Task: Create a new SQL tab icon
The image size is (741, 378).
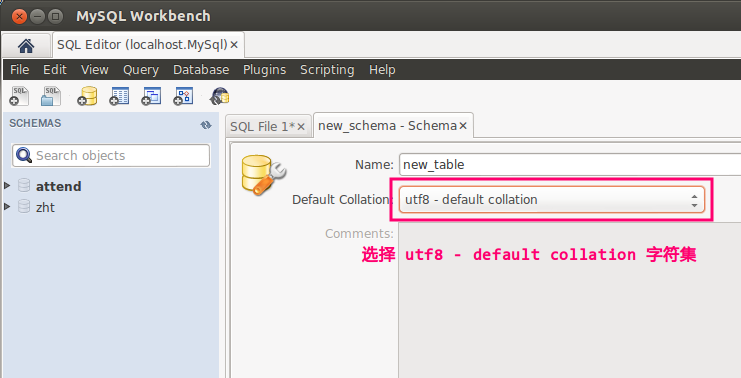Action: click(19, 96)
